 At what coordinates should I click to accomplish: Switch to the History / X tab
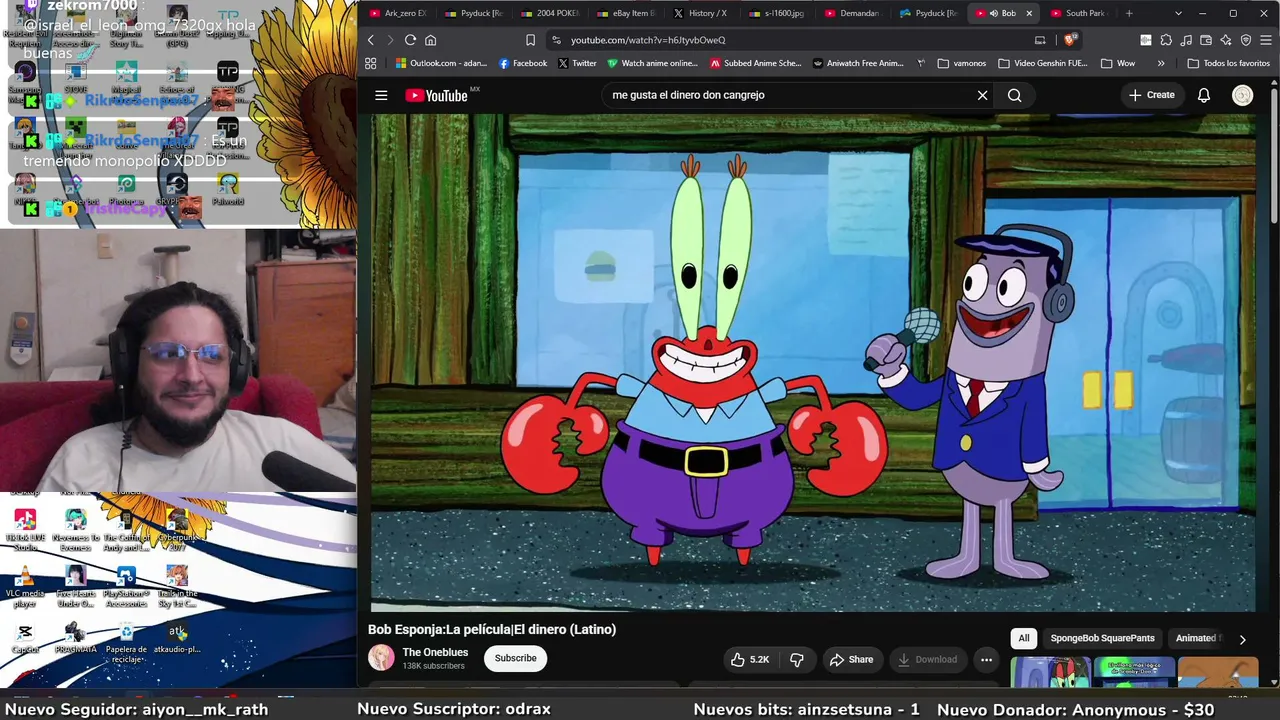coord(702,13)
